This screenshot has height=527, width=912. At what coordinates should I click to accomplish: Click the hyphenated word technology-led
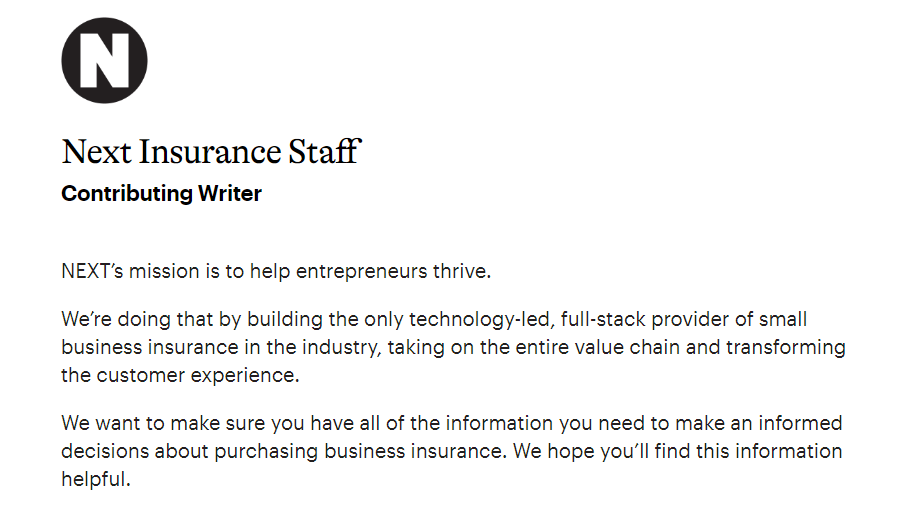coord(481,319)
